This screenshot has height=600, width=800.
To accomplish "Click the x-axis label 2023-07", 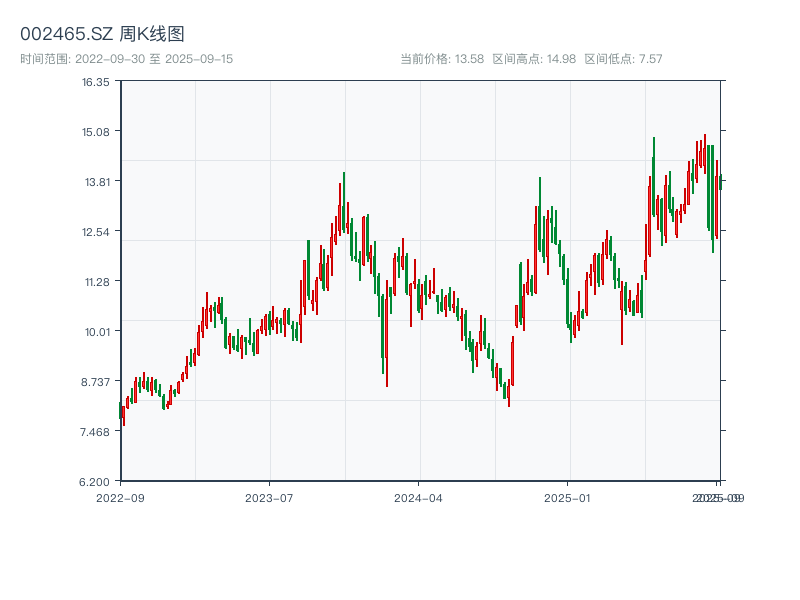I will coord(269,498).
